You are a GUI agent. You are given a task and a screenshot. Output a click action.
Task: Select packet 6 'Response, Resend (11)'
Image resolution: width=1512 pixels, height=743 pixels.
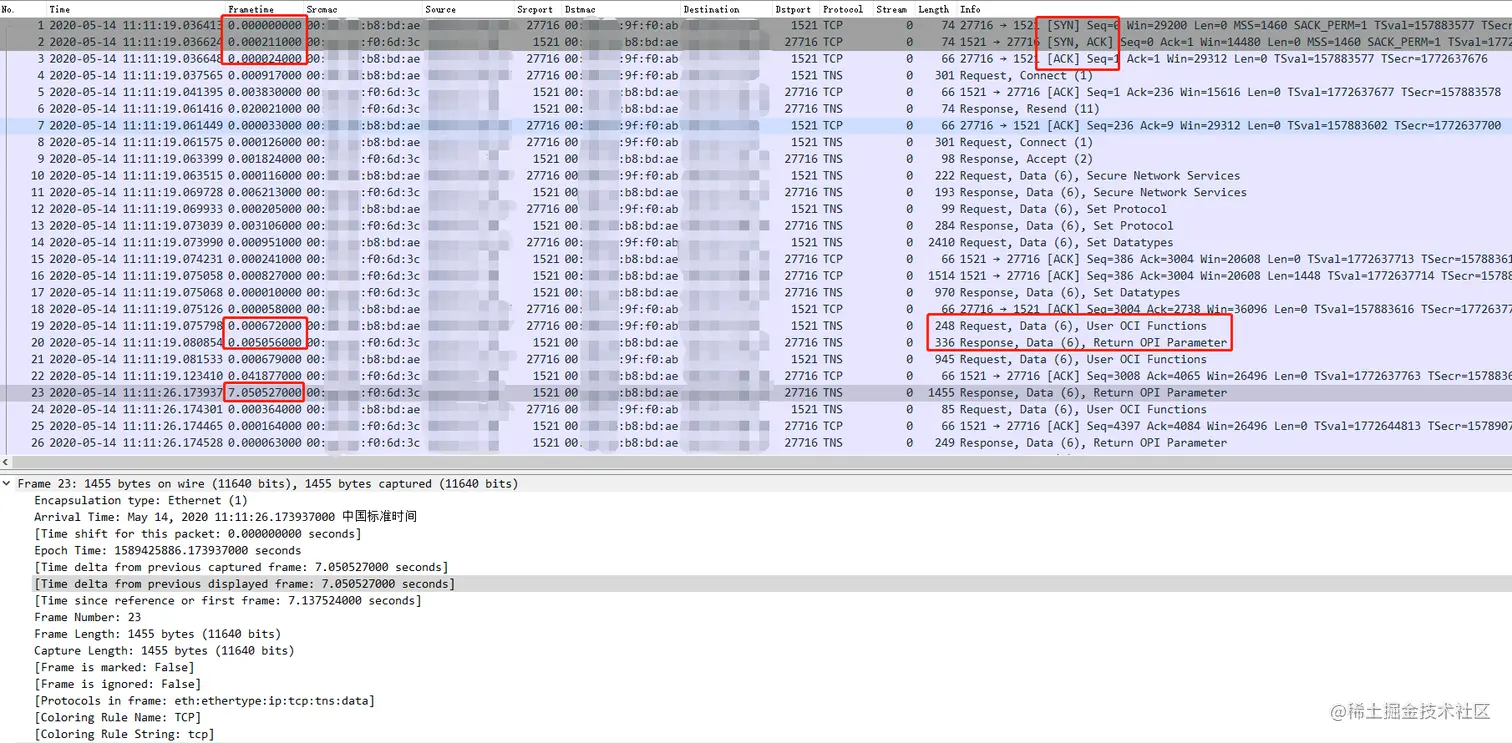coord(756,108)
